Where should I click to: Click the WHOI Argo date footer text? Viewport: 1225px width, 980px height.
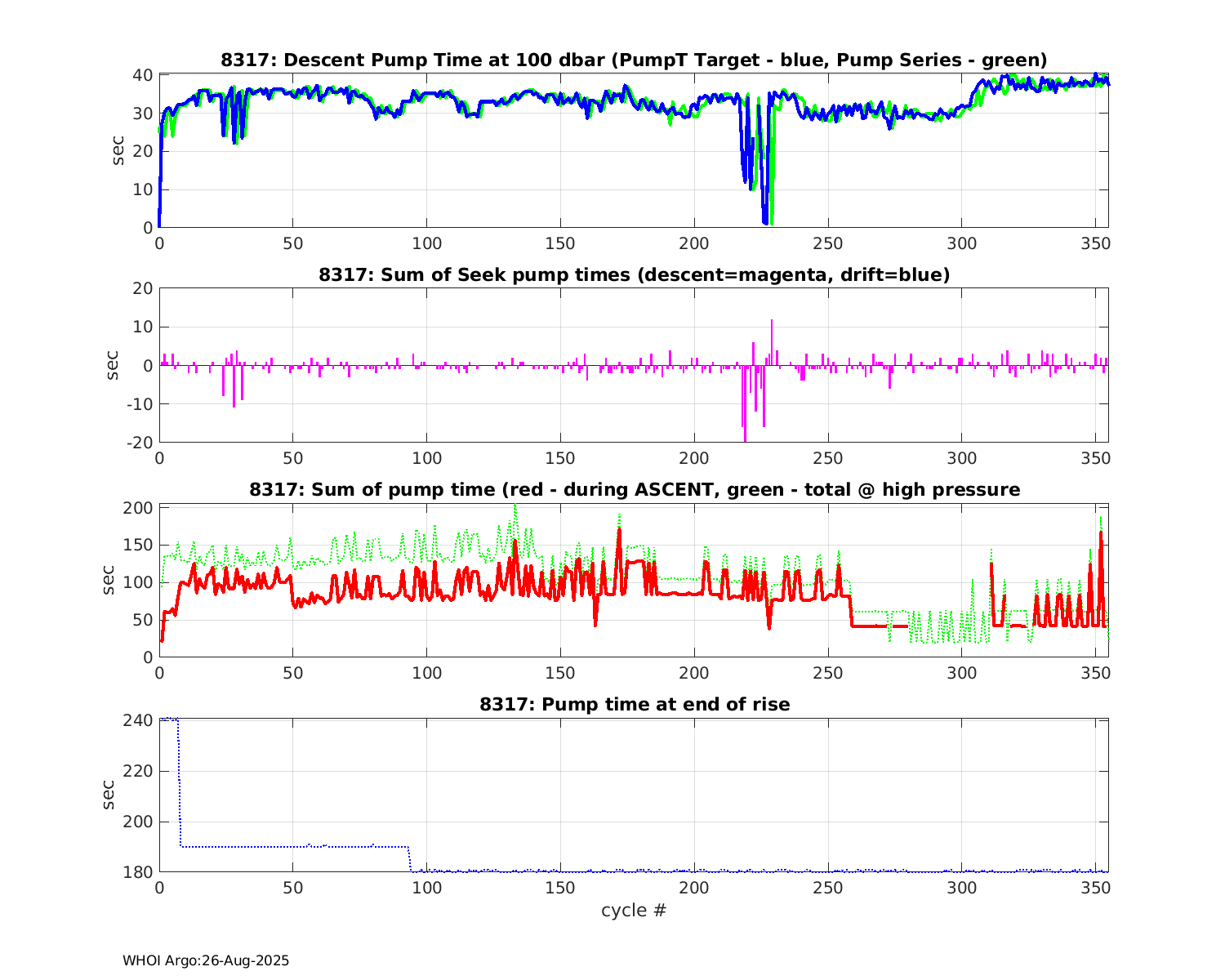(206, 960)
